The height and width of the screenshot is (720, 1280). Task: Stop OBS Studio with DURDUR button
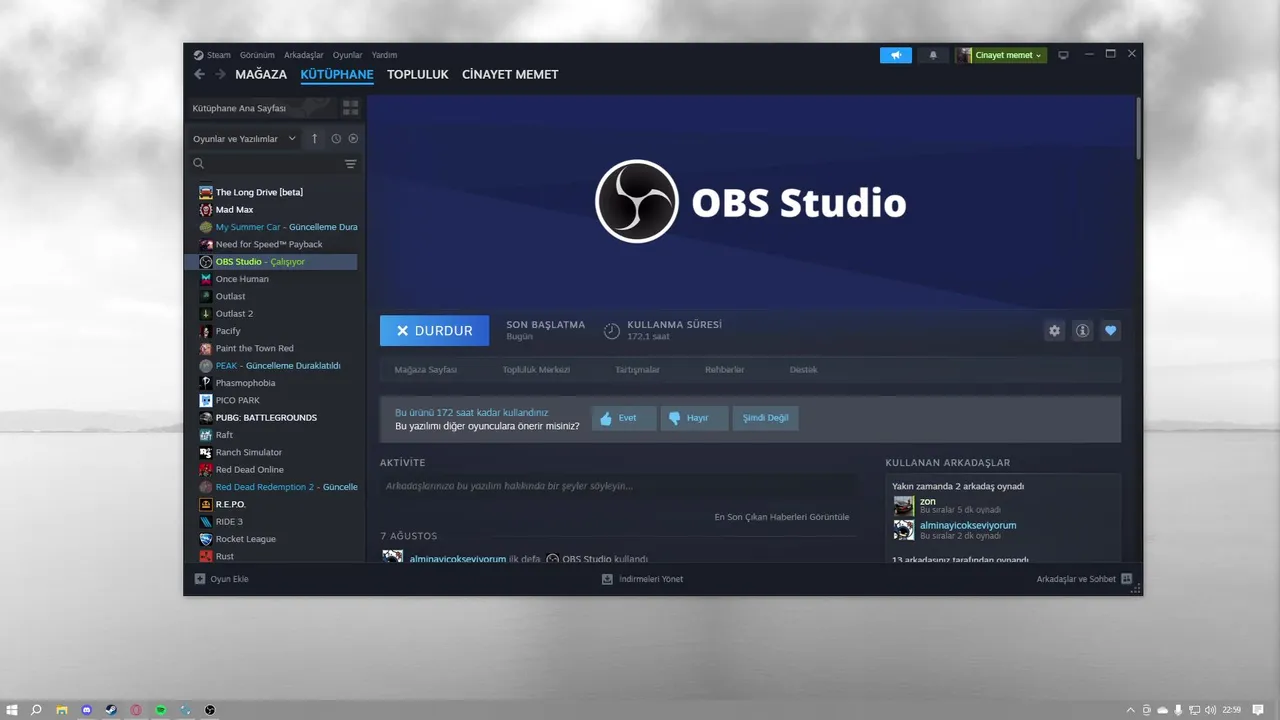[x=434, y=330]
